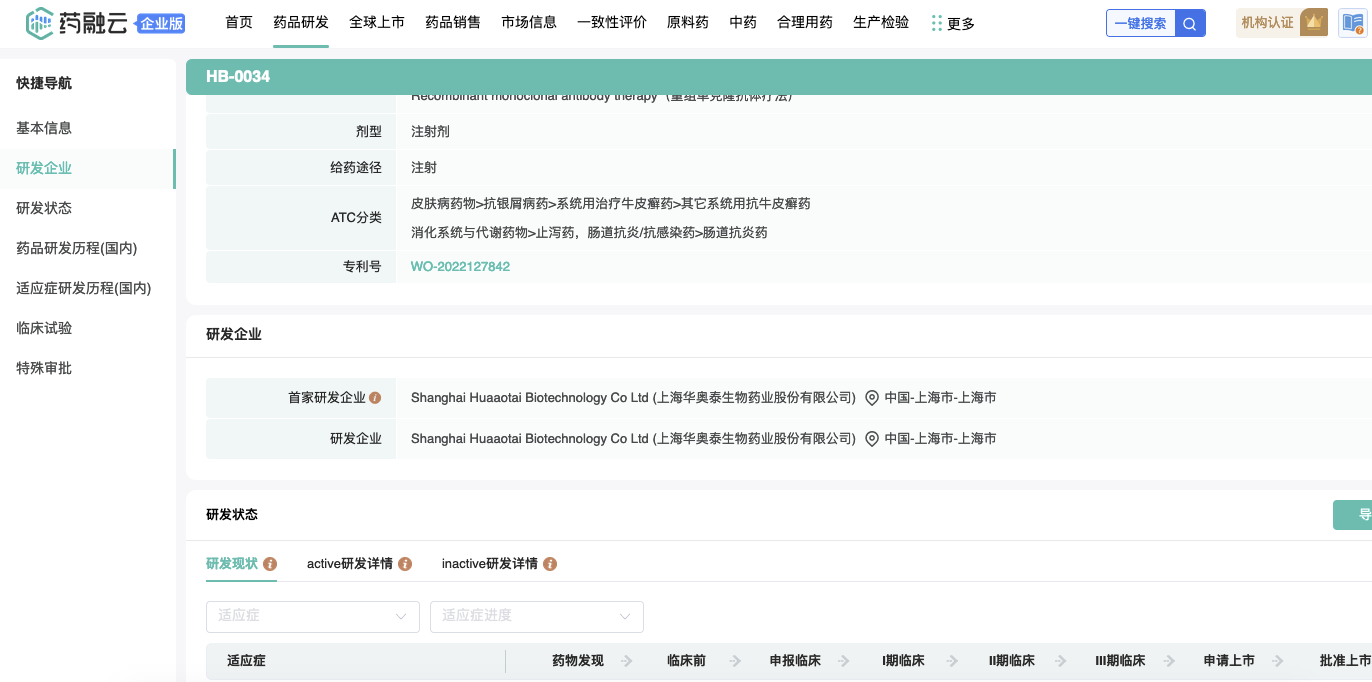1372x682 pixels.
Task: Click info icon beside 研发现状 tab
Action: coord(270,564)
